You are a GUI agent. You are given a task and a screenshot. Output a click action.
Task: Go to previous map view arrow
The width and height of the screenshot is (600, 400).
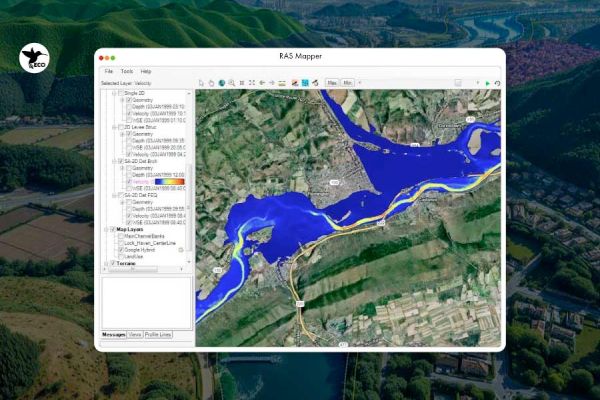pyautogui.click(x=261, y=82)
